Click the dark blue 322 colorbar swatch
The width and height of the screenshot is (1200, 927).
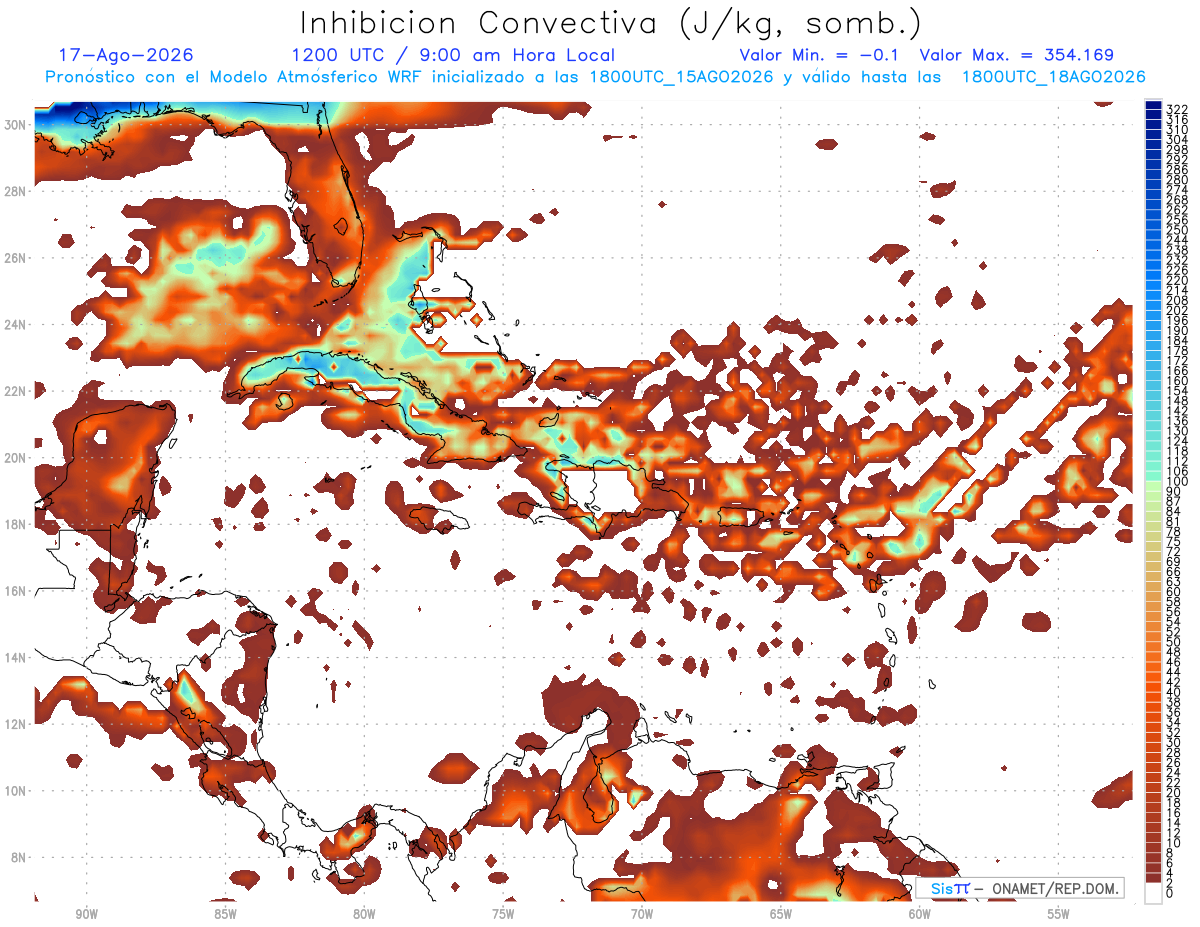coord(1153,106)
